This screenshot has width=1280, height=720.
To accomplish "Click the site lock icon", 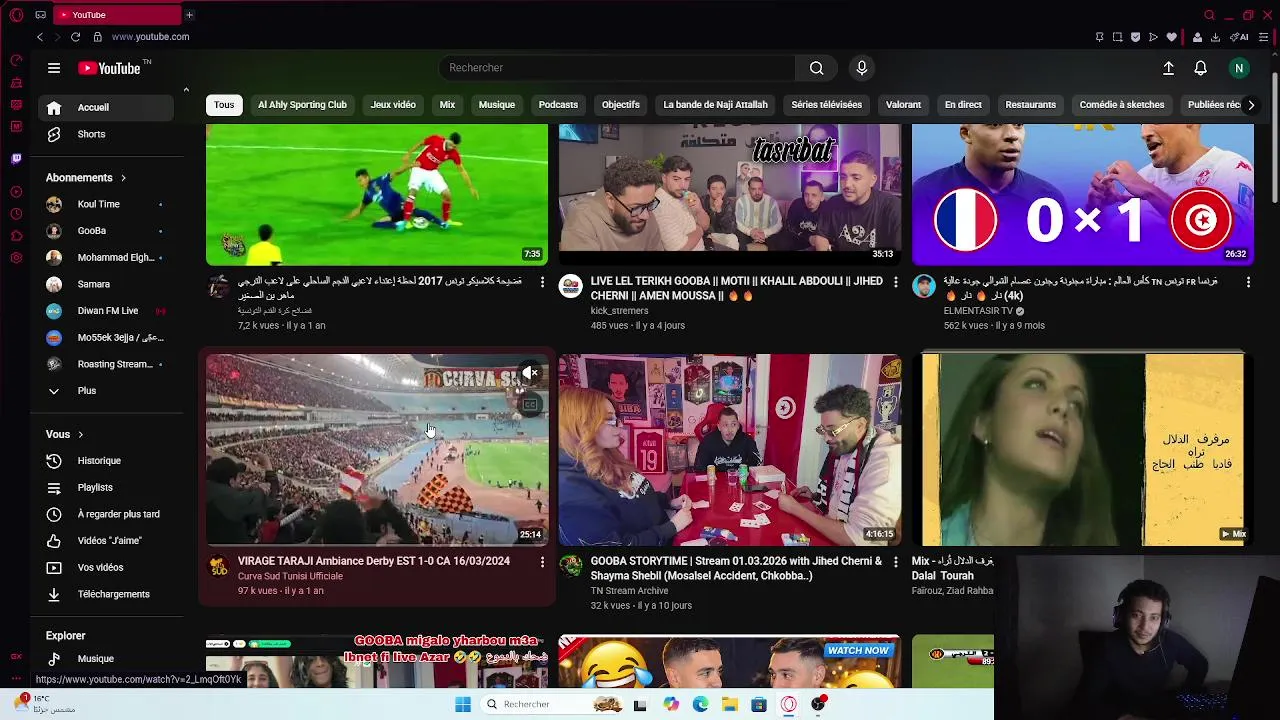I will pos(98,37).
